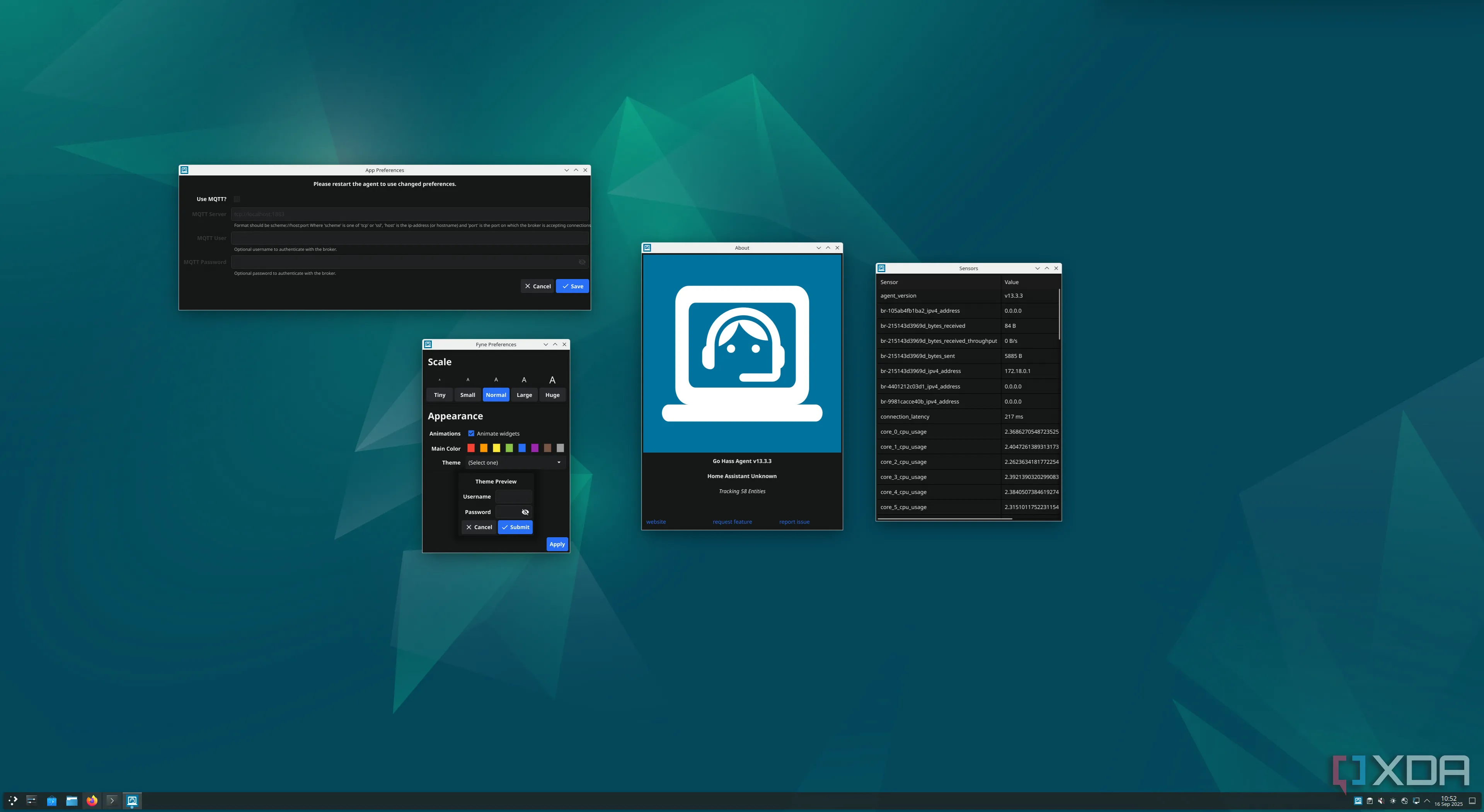Image resolution: width=1484 pixels, height=812 pixels.
Task: Expand hidden system tray icons
Action: pyautogui.click(x=1428, y=800)
